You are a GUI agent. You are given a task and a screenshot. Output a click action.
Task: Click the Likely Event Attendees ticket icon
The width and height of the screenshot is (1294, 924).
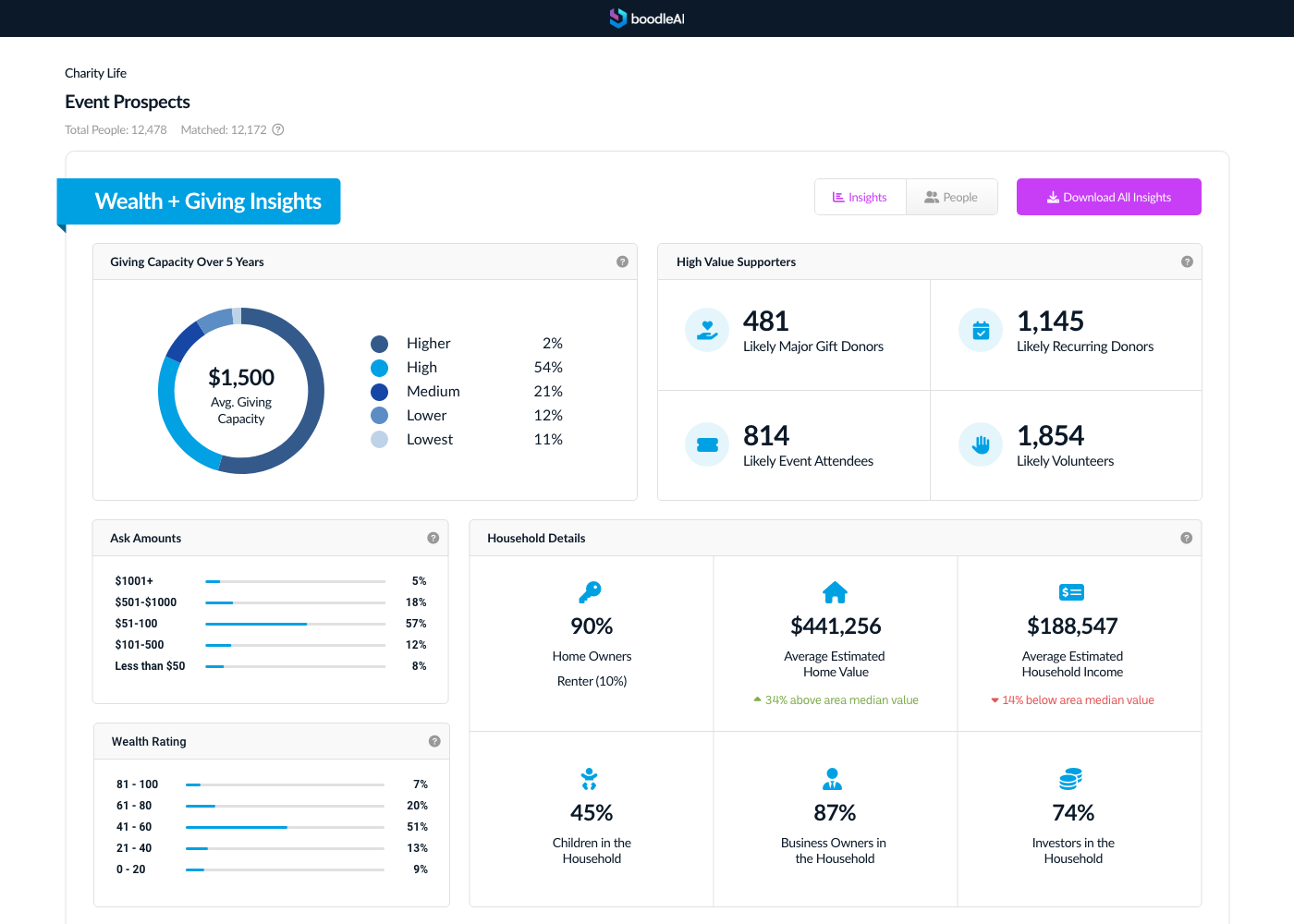click(x=707, y=444)
